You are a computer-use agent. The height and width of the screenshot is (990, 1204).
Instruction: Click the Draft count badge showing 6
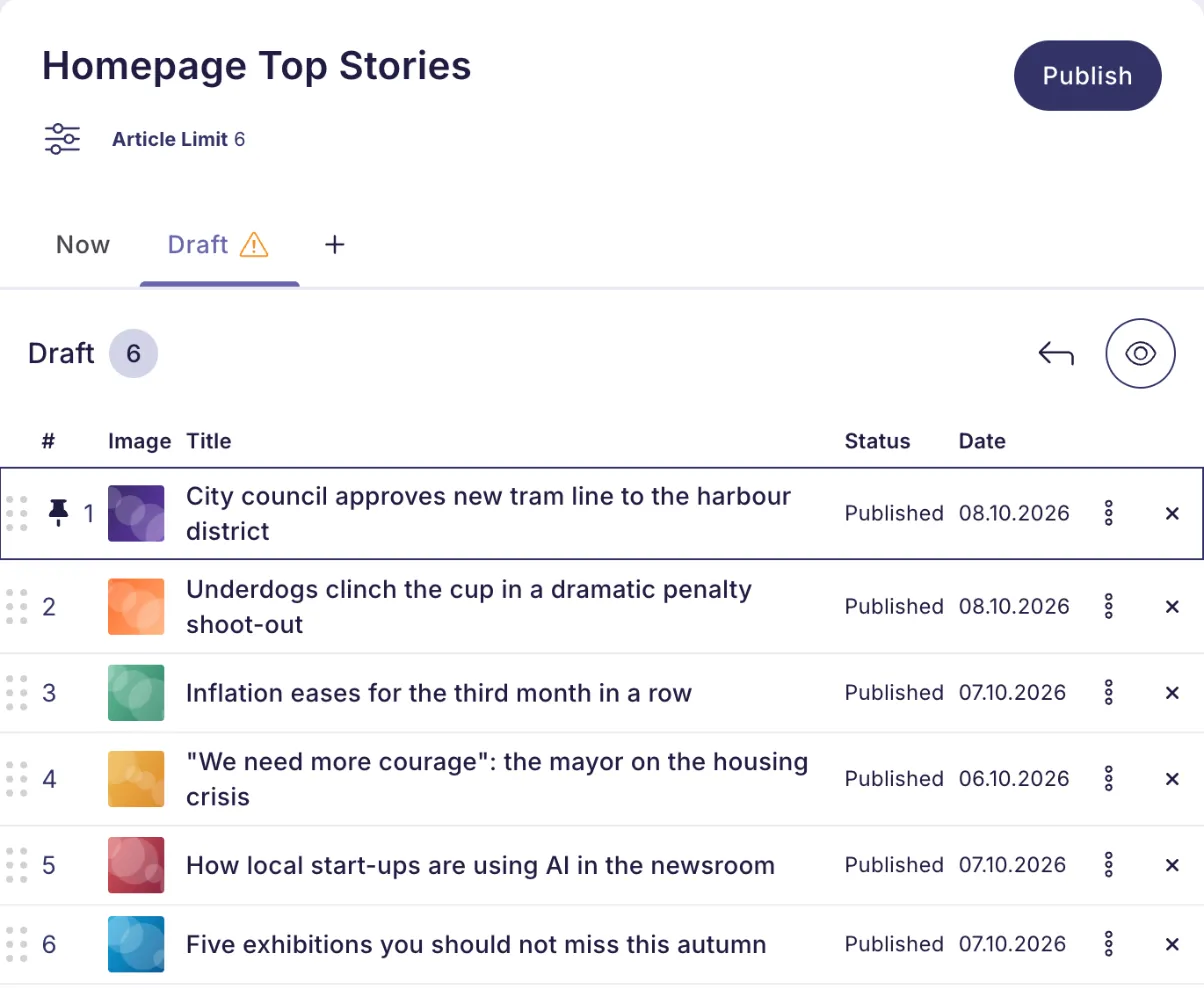133,354
